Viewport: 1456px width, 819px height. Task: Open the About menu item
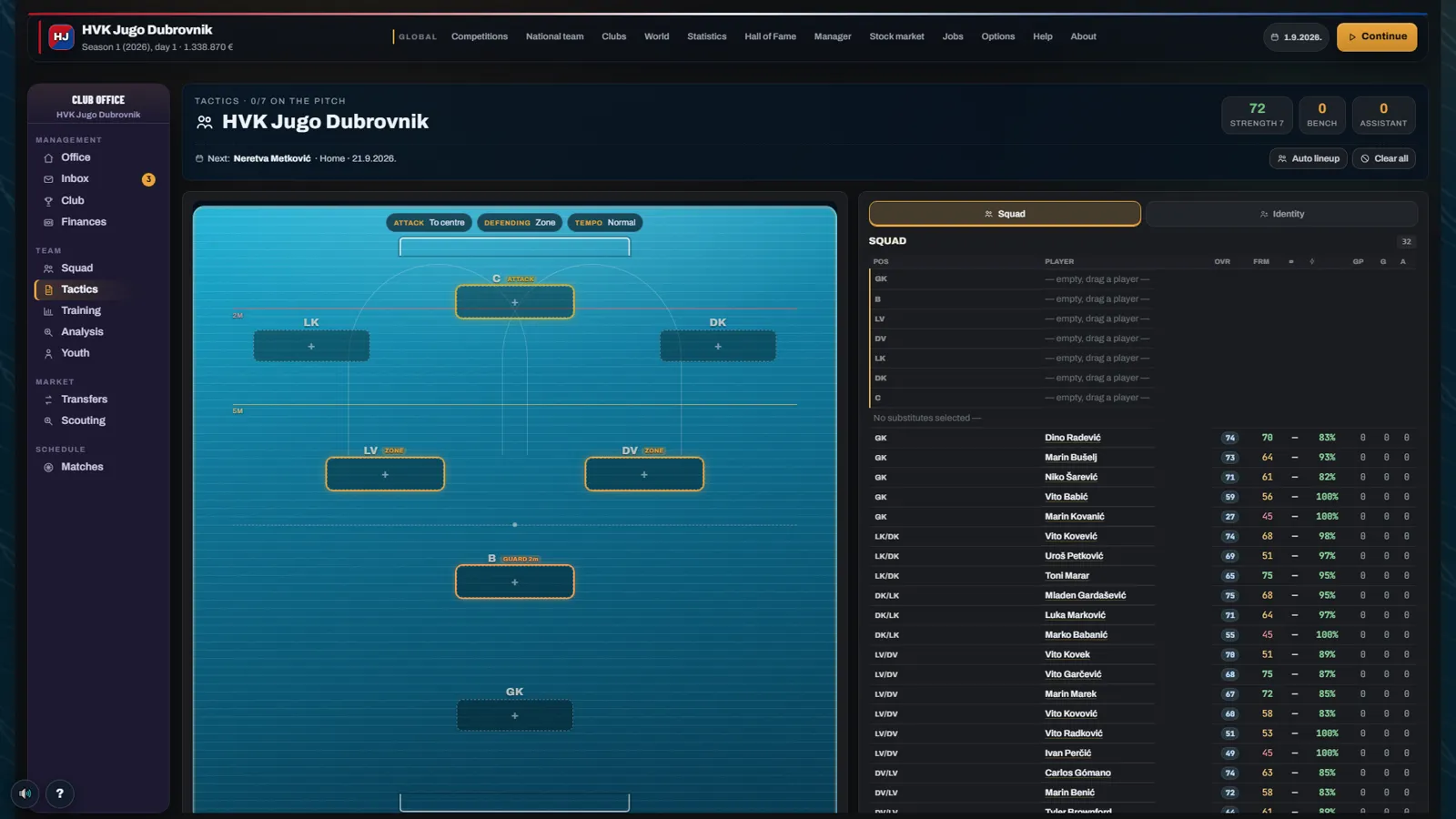(x=1083, y=37)
